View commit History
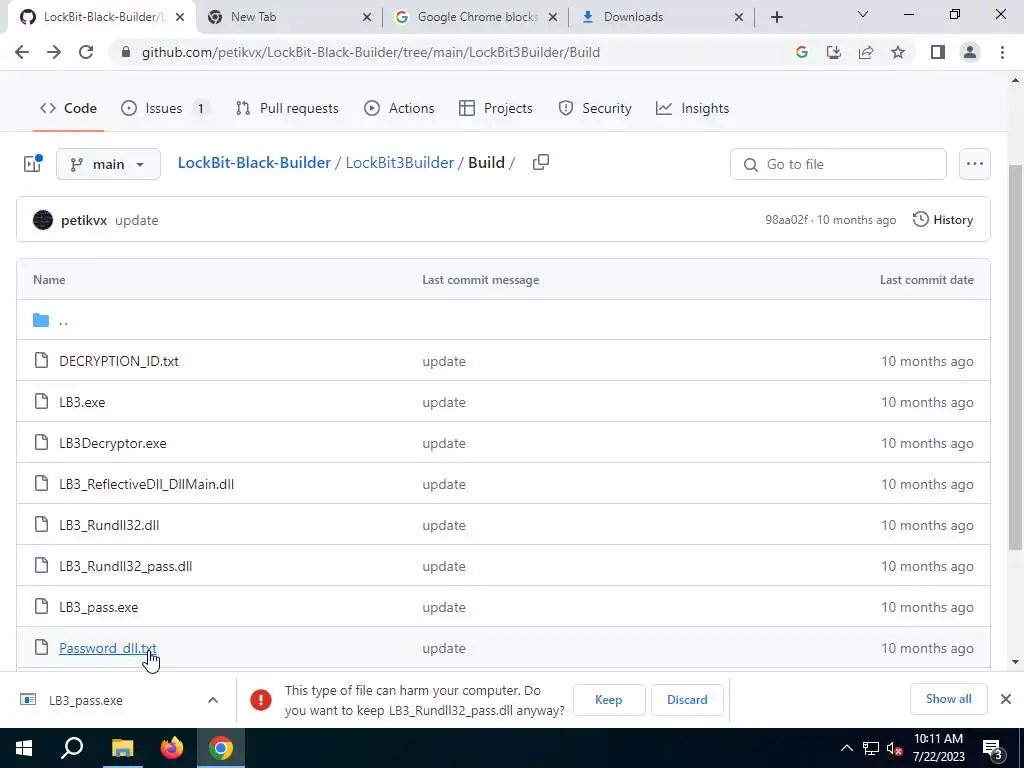1024x768 pixels. (x=943, y=219)
